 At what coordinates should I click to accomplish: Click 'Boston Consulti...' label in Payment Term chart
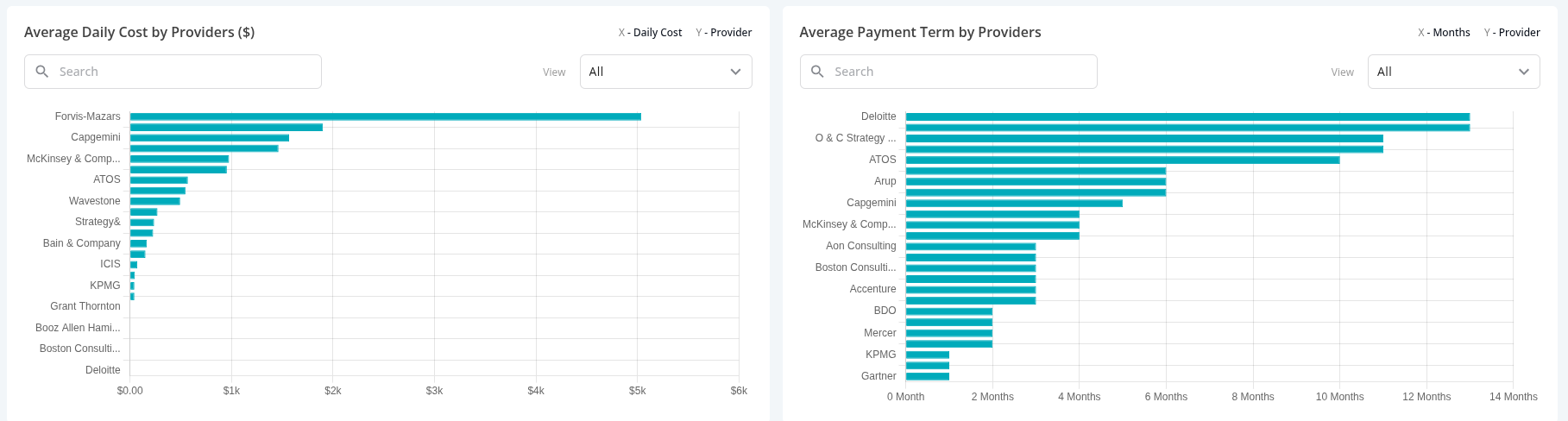pos(855,267)
